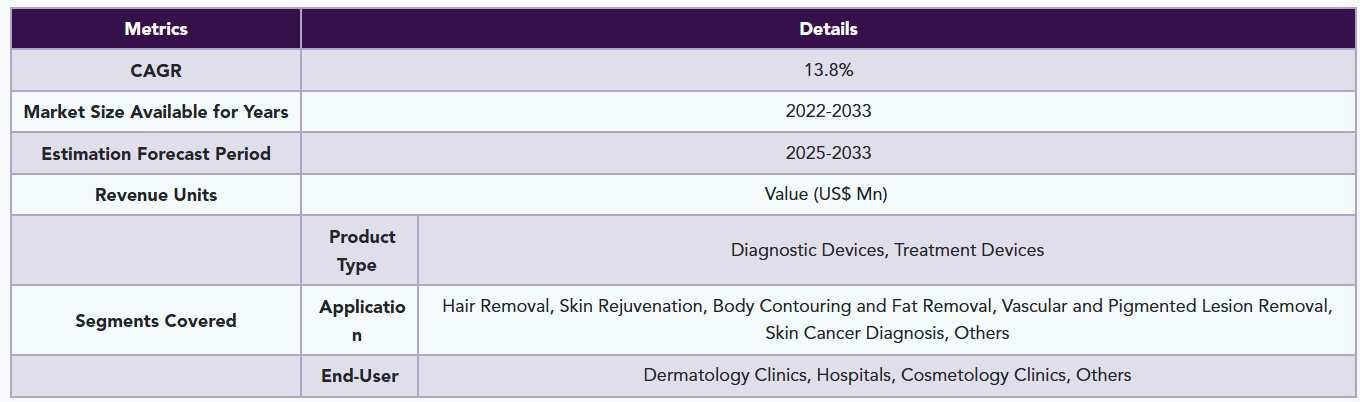Image resolution: width=1360 pixels, height=402 pixels.
Task: Click the Skin Cancer Diagnosis, Others line
Action: click(887, 333)
